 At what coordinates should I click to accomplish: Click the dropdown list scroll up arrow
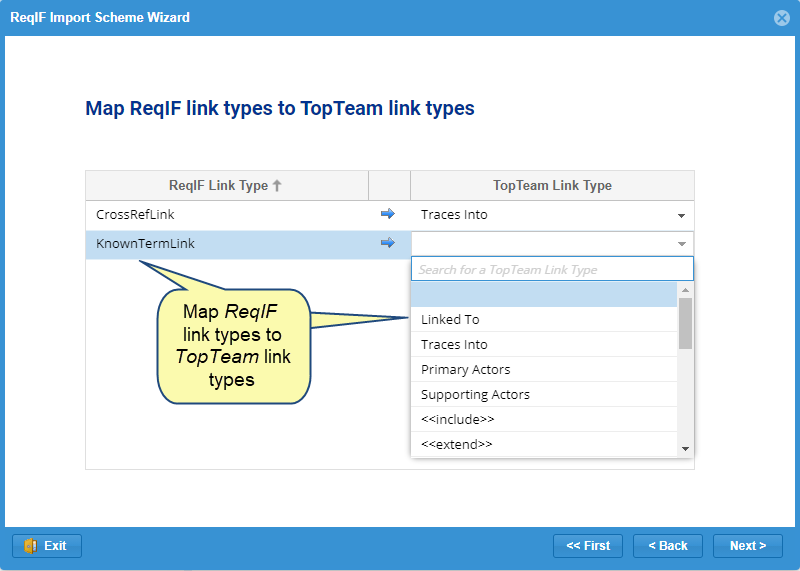click(685, 290)
